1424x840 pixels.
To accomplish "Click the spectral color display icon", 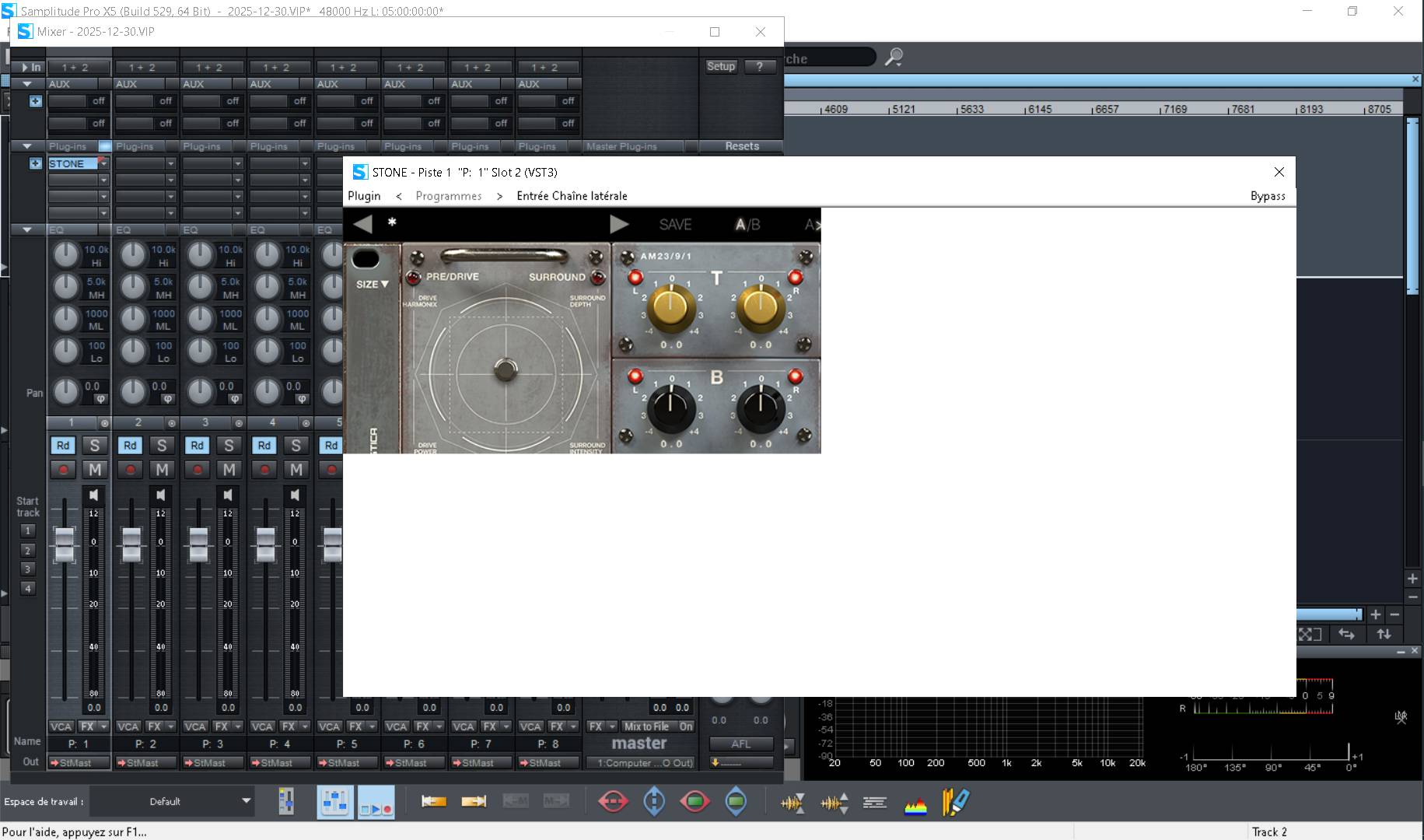I will [x=915, y=803].
